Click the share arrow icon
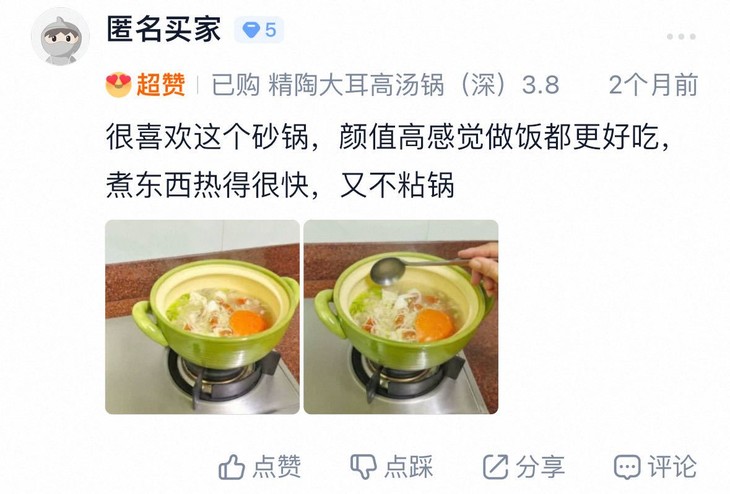 coord(495,467)
